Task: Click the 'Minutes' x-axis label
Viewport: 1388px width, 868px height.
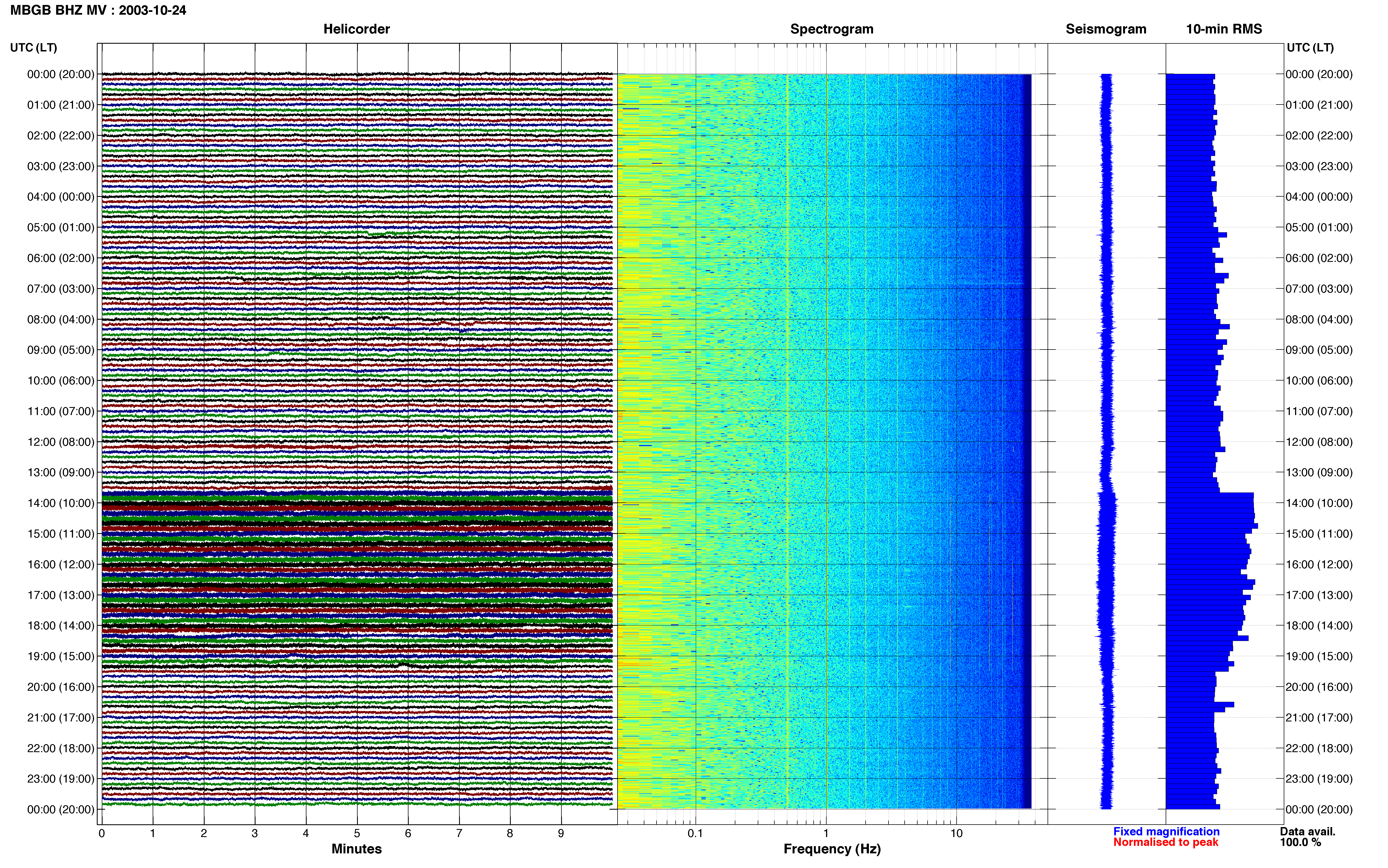Action: (x=356, y=849)
